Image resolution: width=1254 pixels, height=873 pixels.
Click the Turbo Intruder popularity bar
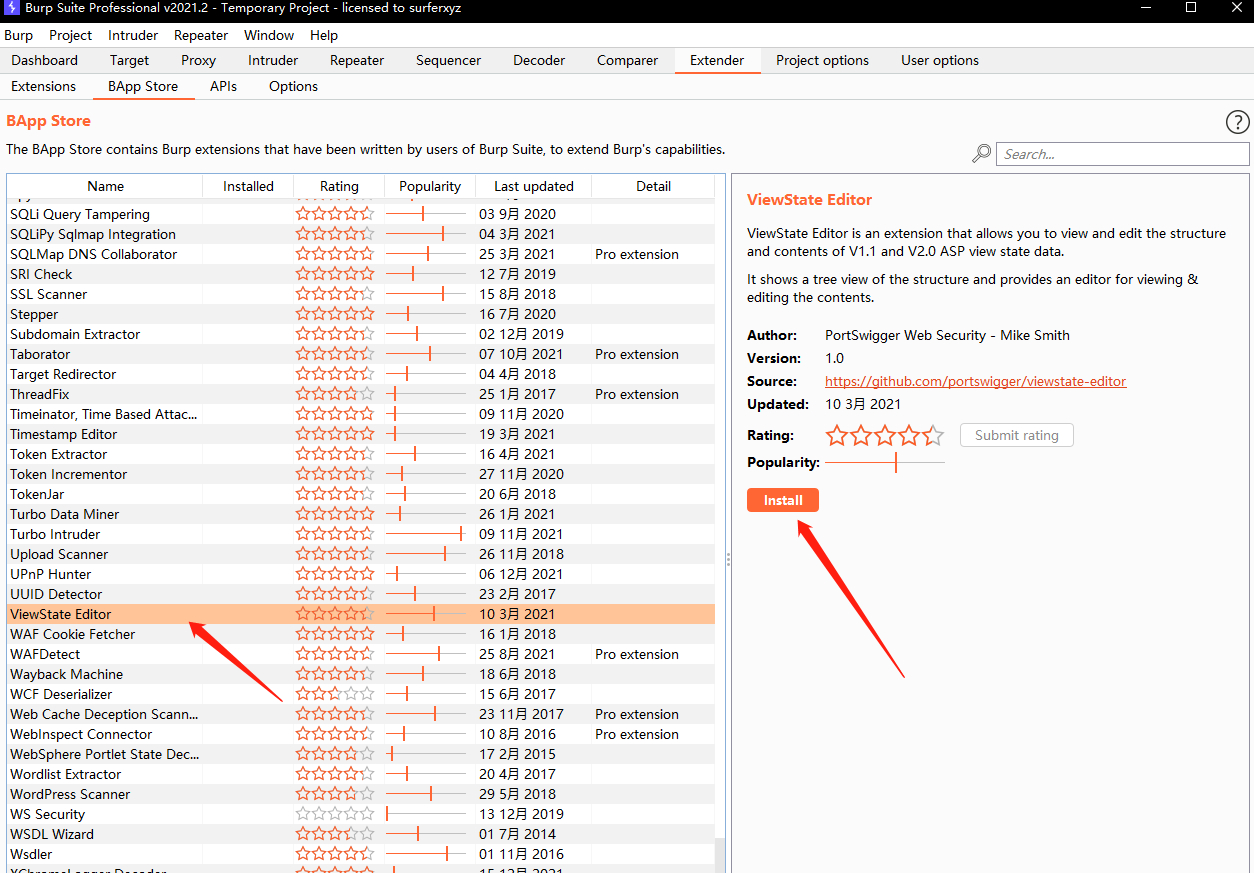tap(426, 534)
